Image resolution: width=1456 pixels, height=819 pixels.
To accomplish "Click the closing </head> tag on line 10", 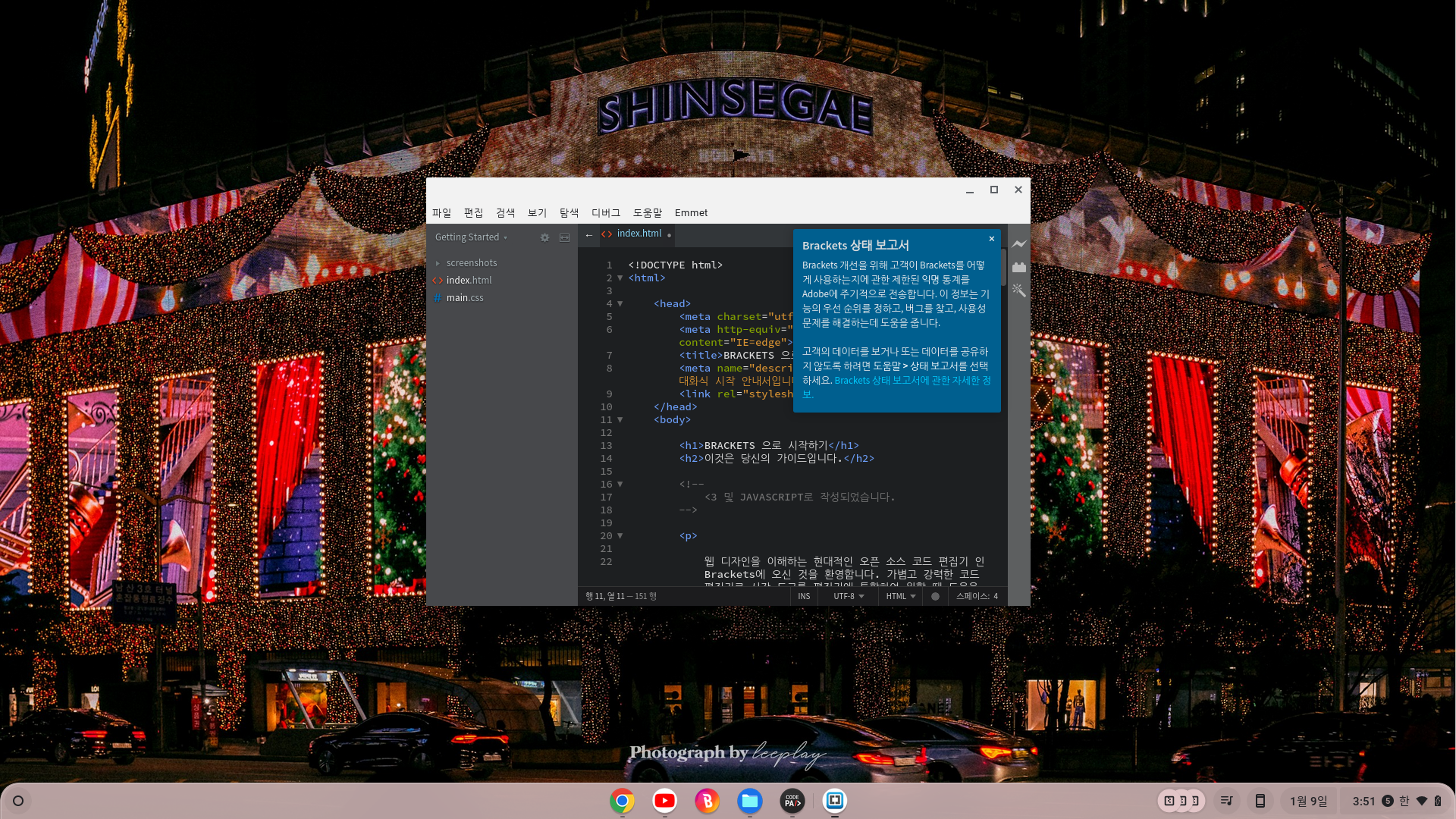I will [675, 407].
